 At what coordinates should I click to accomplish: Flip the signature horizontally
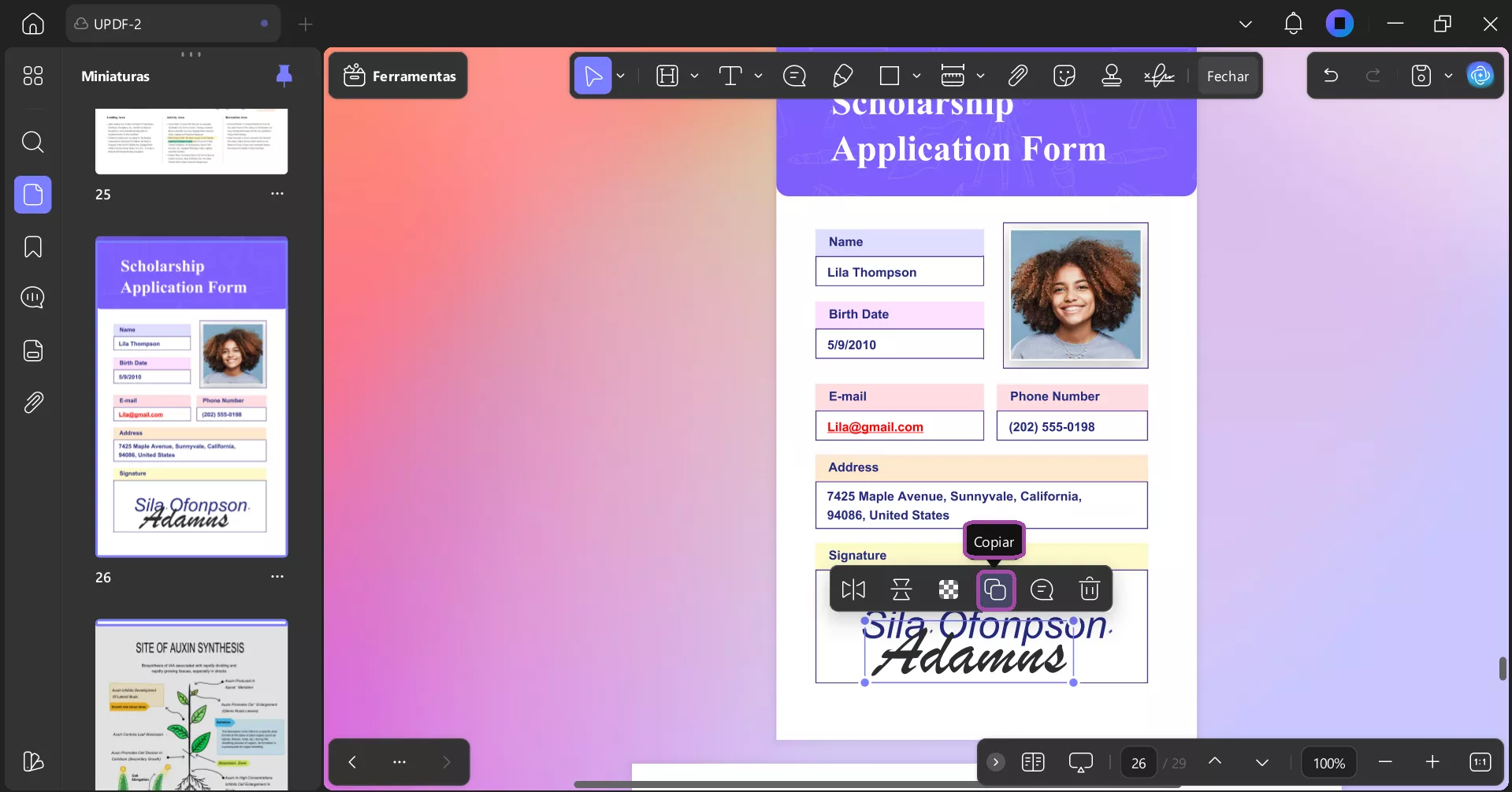click(853, 589)
